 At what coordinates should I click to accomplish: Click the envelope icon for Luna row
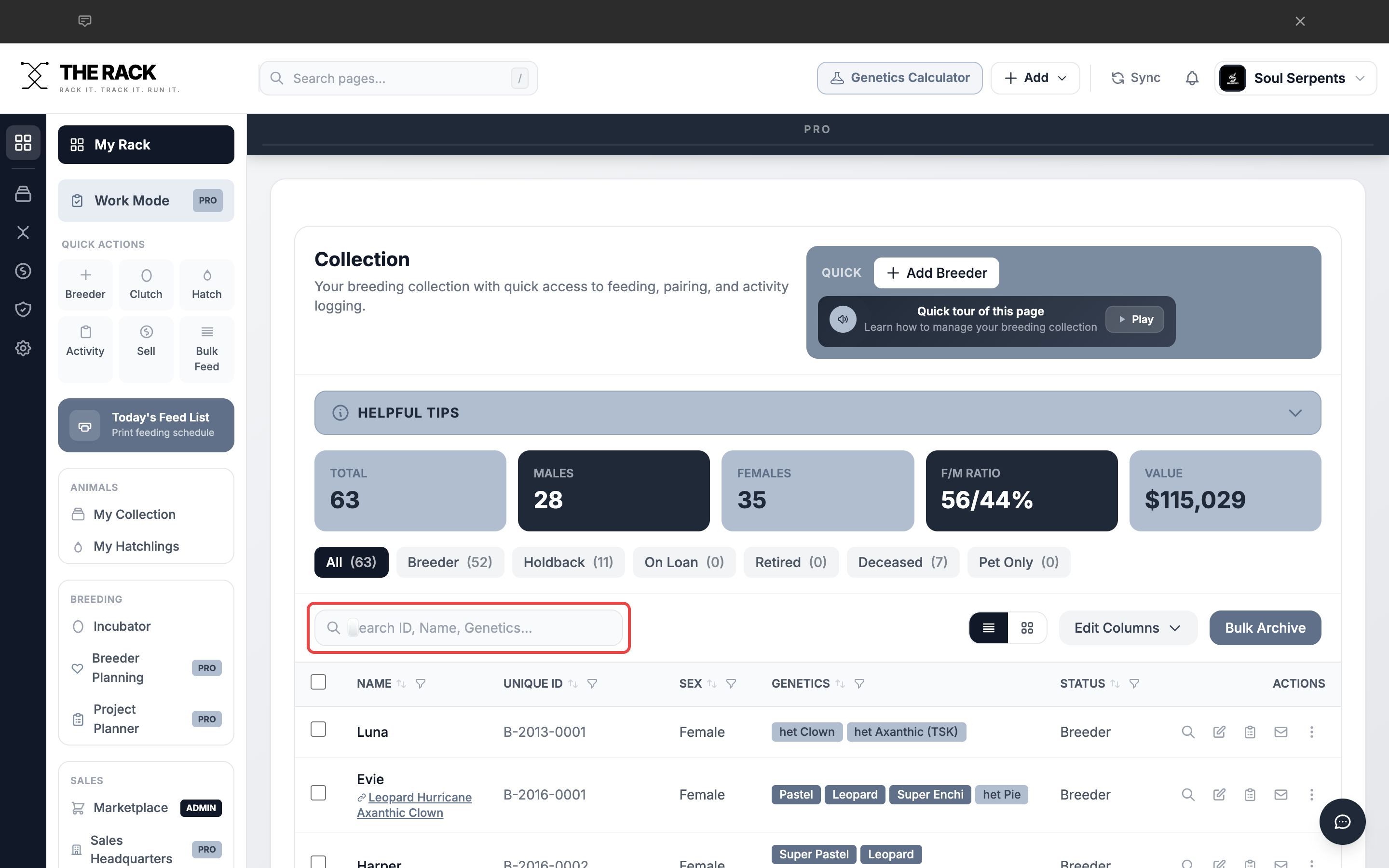tap(1281, 732)
